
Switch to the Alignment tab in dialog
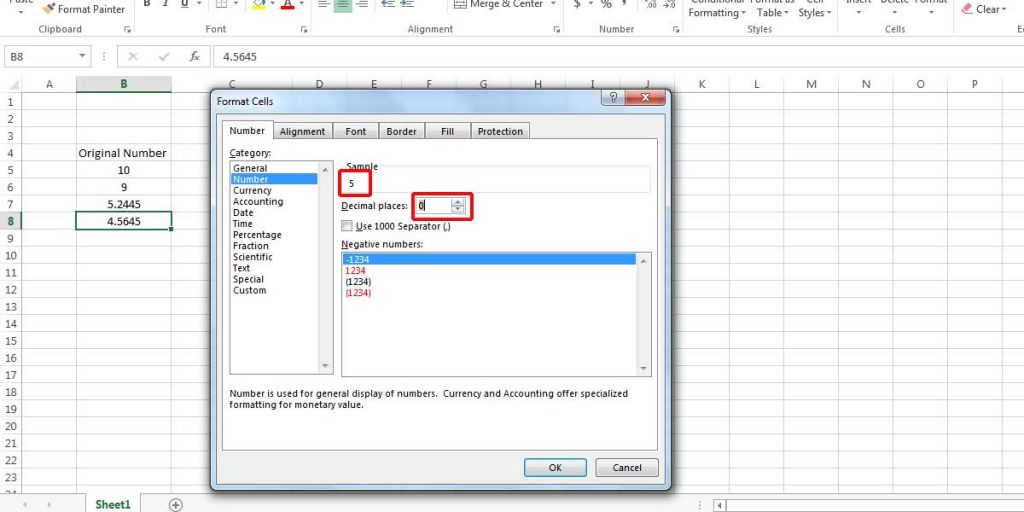(x=302, y=131)
